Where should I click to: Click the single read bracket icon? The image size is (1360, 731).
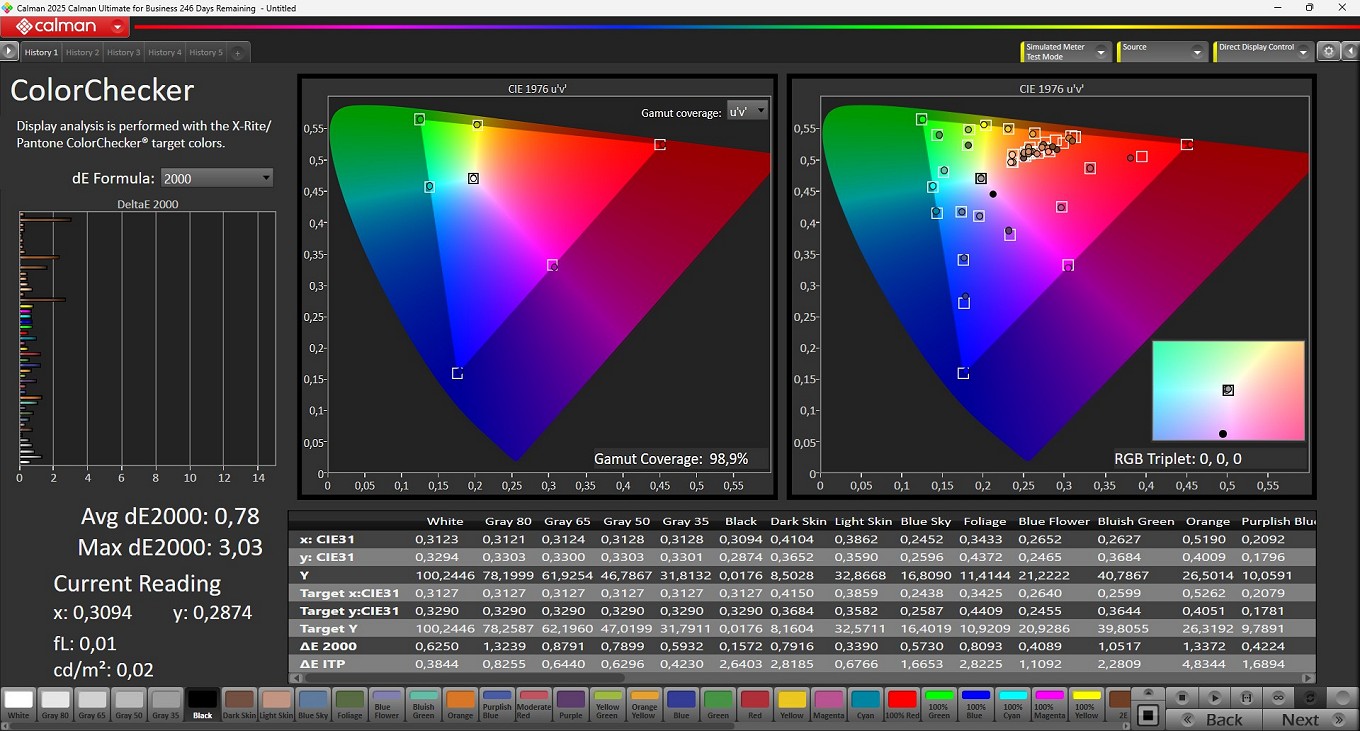[x=1246, y=696]
